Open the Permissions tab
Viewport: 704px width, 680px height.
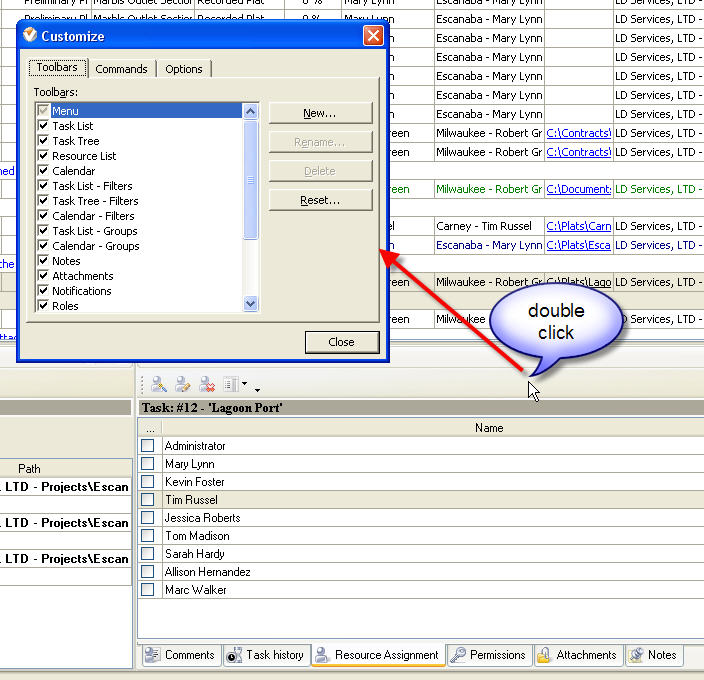[488, 655]
